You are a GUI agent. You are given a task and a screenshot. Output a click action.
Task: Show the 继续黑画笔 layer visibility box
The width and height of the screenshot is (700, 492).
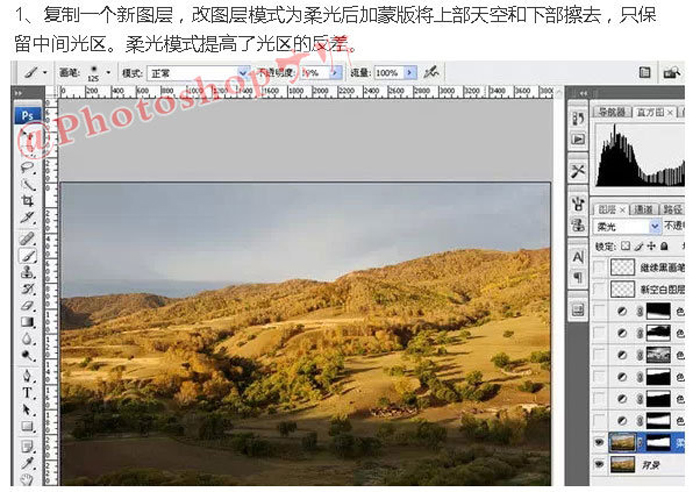(x=599, y=267)
